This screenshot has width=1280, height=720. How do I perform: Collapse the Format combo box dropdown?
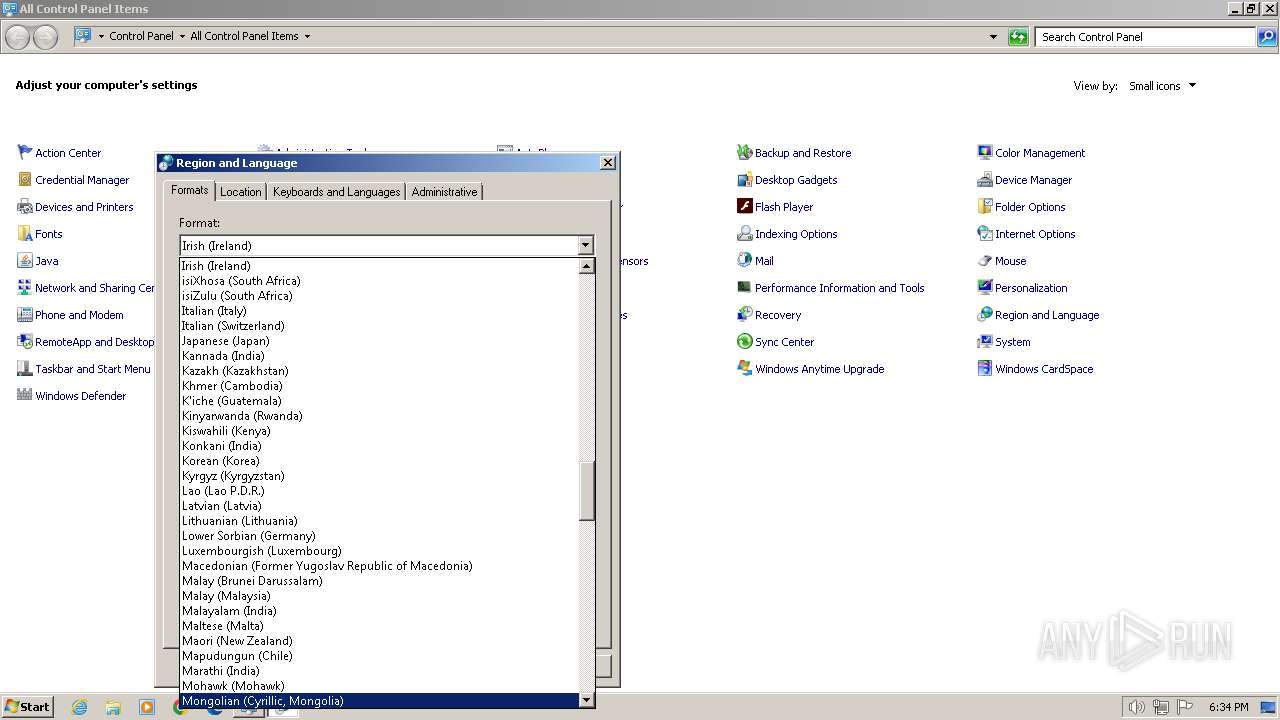(585, 246)
